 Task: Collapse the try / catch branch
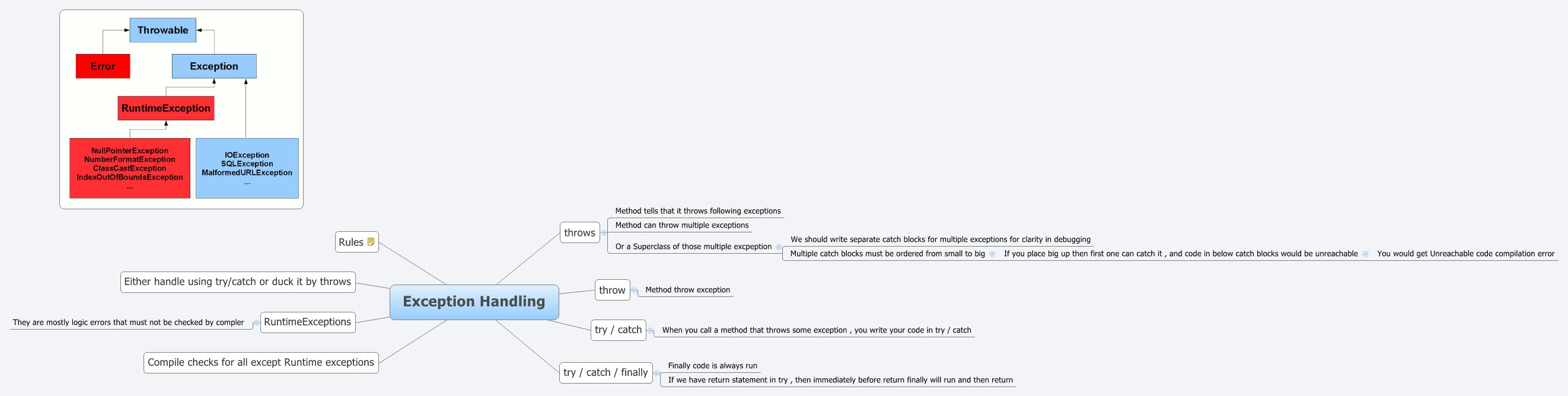(x=650, y=330)
